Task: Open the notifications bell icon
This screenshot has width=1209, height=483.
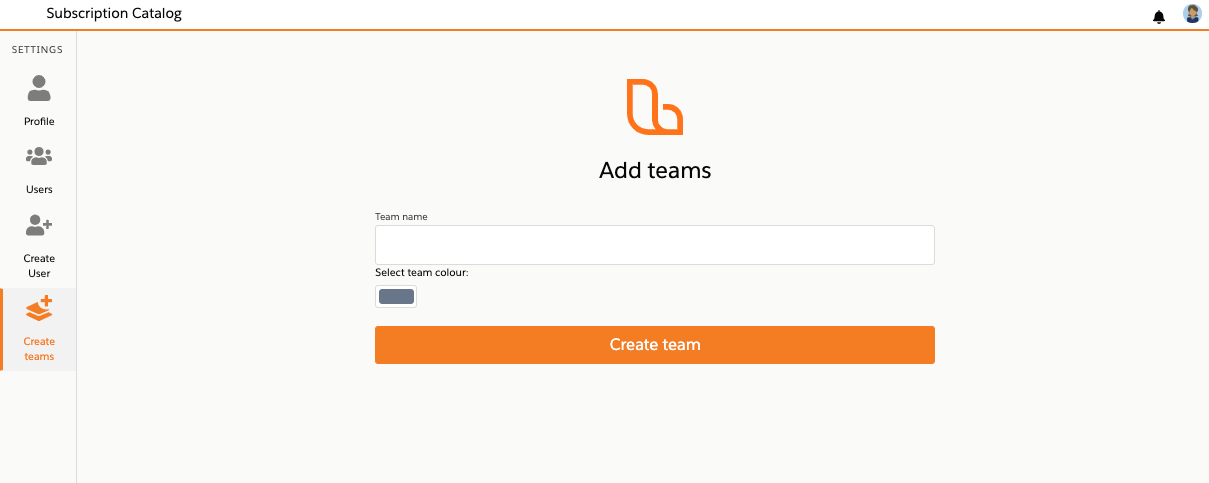Action: 1159,16
